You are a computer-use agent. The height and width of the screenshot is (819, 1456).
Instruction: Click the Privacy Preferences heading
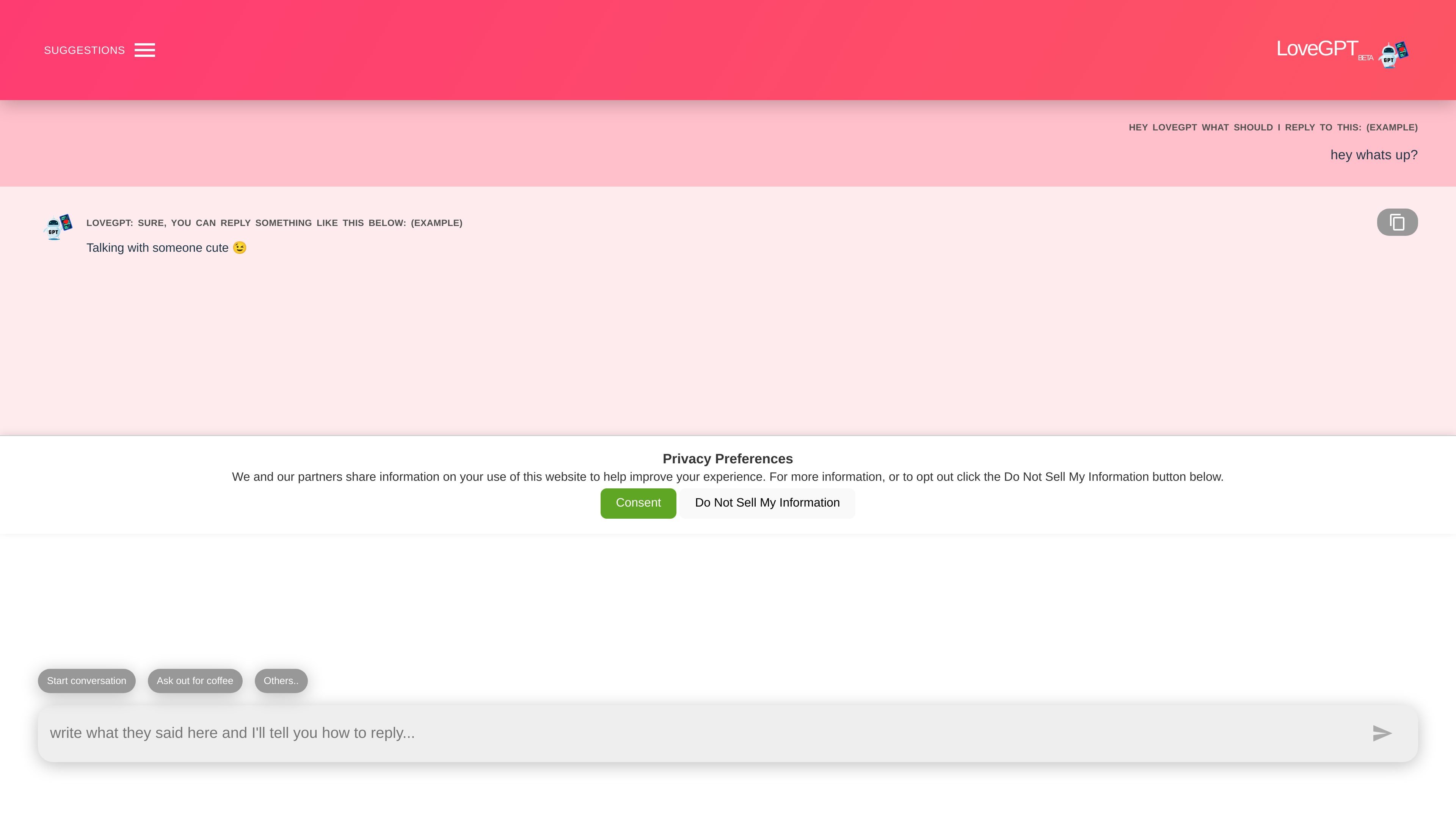point(728,459)
